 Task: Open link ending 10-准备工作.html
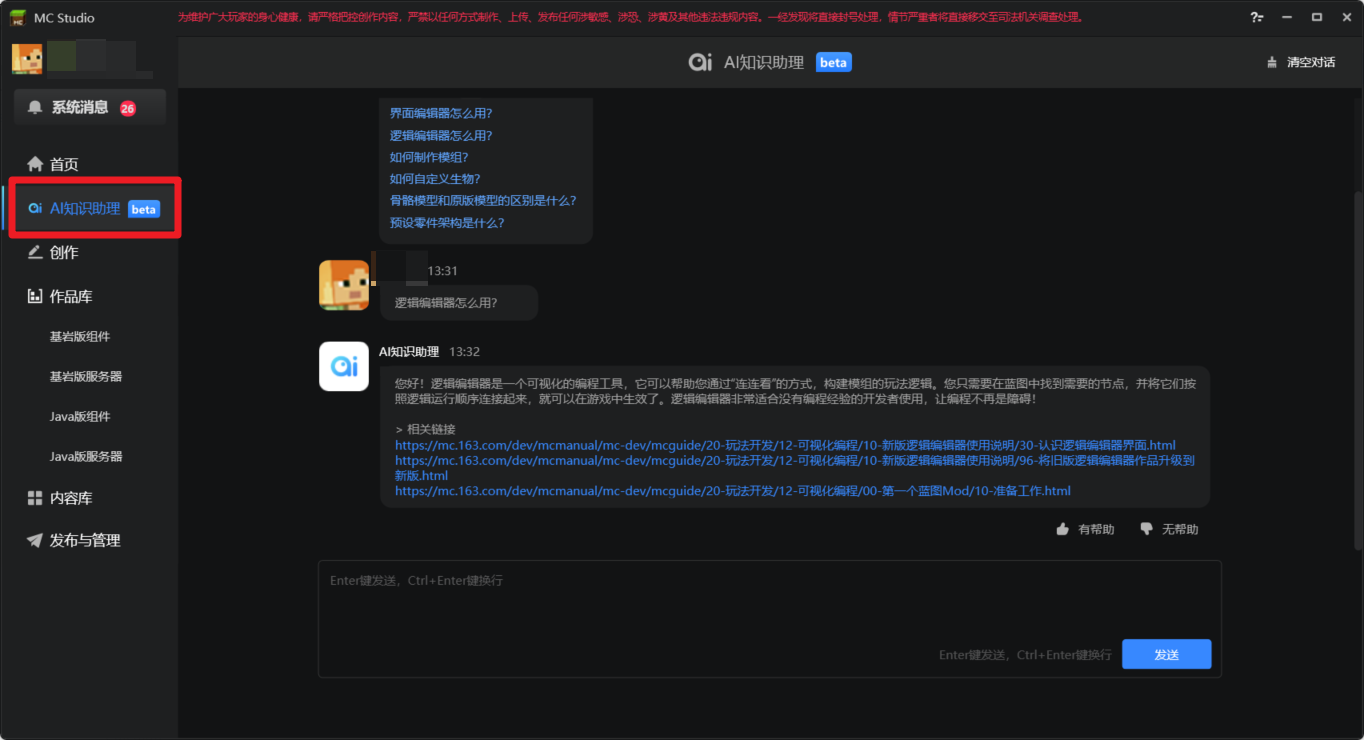tap(733, 491)
